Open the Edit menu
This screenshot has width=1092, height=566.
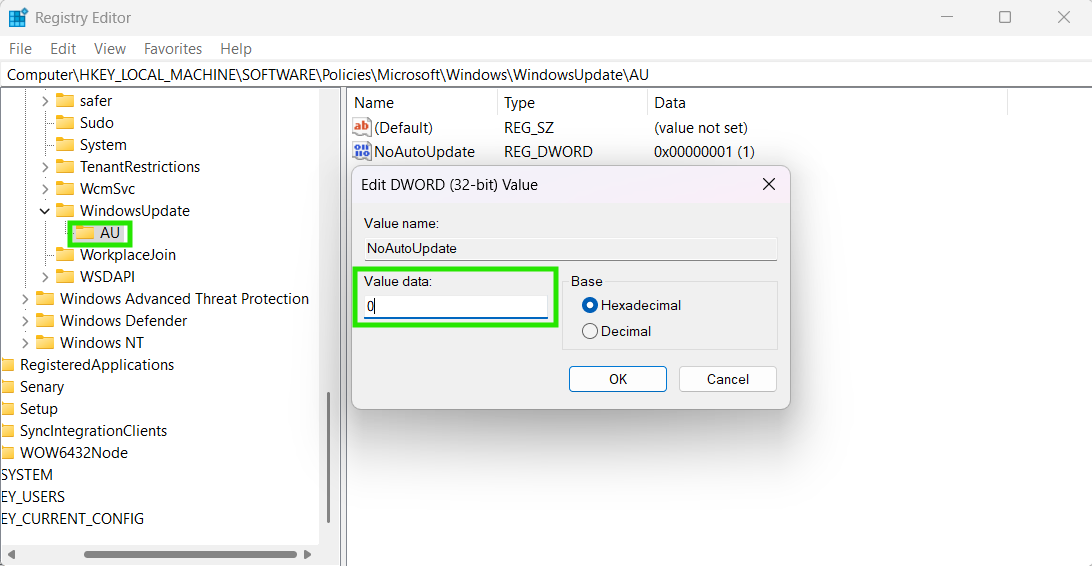[63, 49]
